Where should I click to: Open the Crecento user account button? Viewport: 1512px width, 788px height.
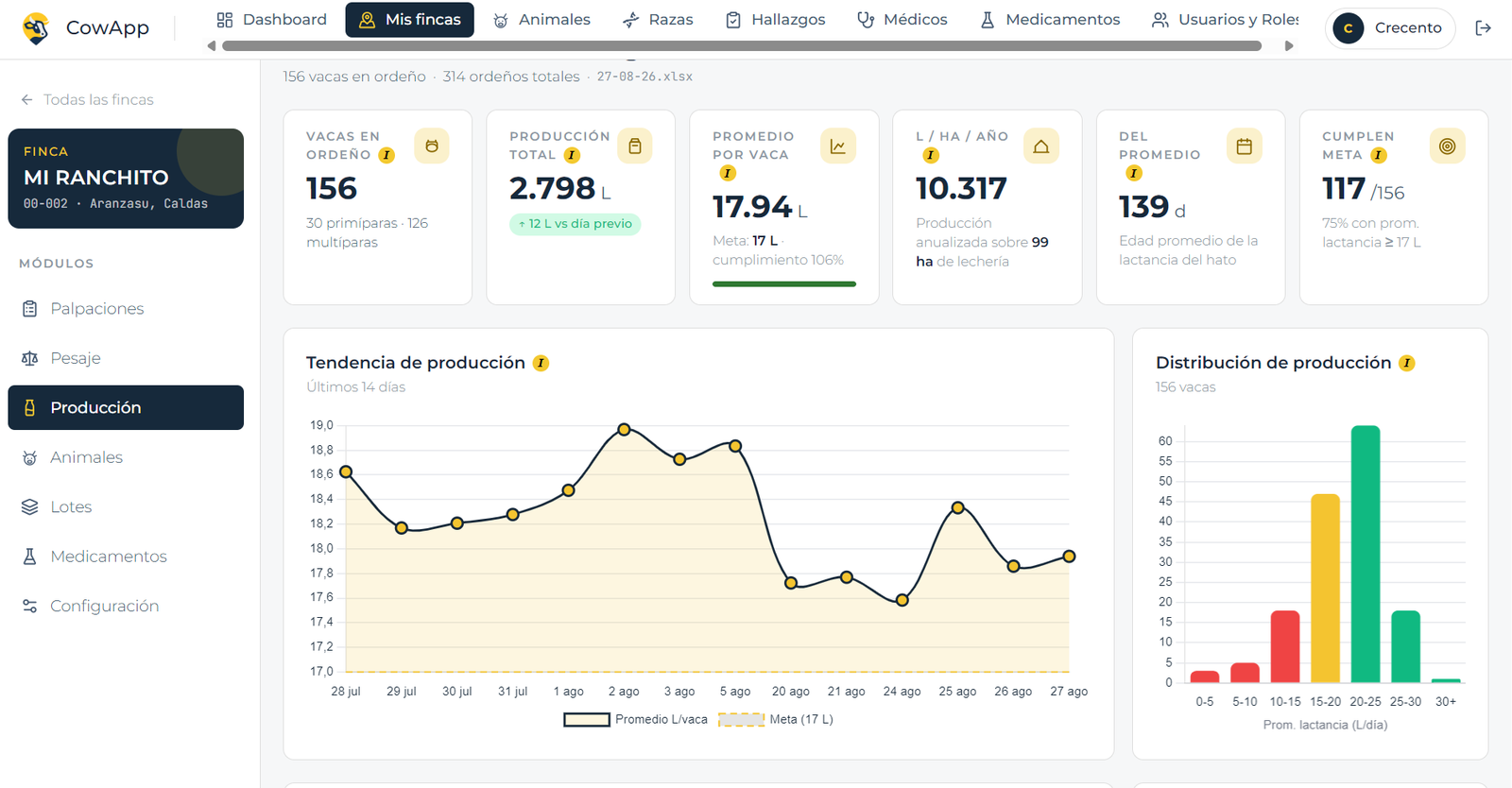tap(1390, 28)
